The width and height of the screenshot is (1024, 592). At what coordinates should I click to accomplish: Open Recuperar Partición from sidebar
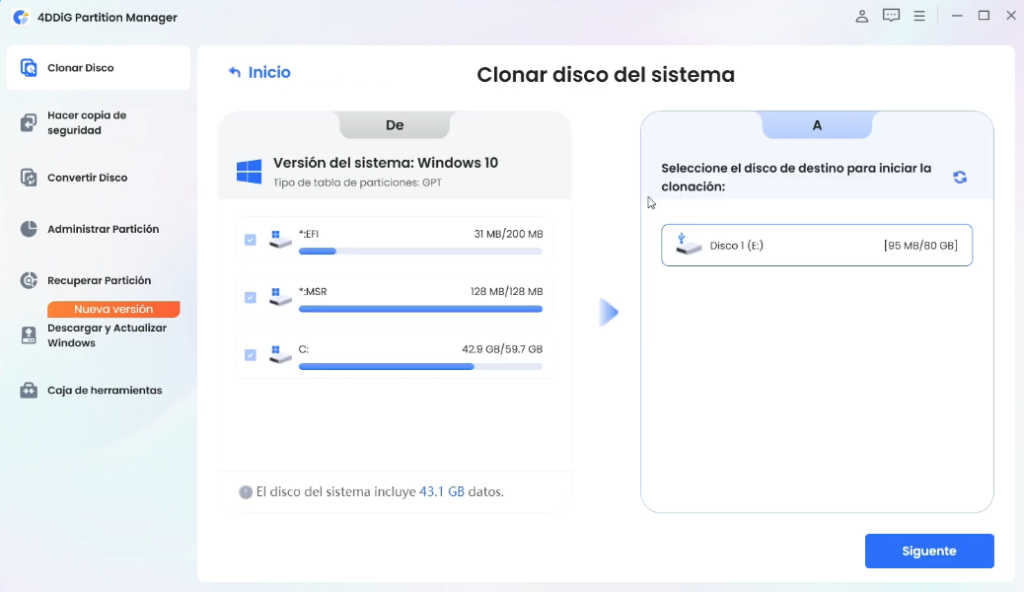pos(97,281)
